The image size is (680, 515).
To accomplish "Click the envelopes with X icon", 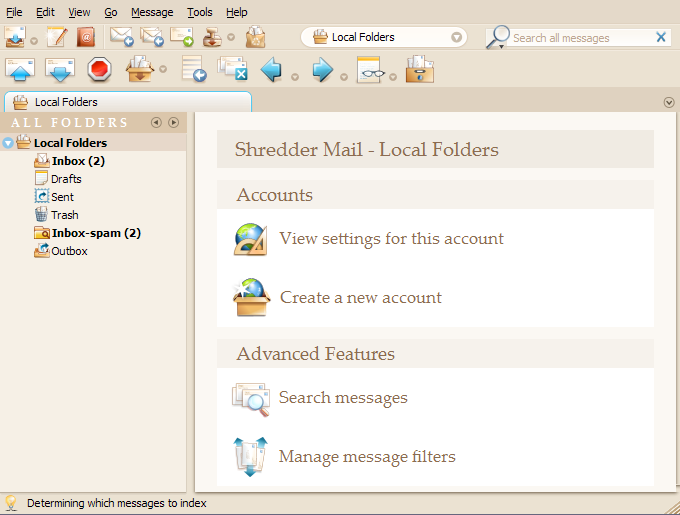I will [232, 69].
